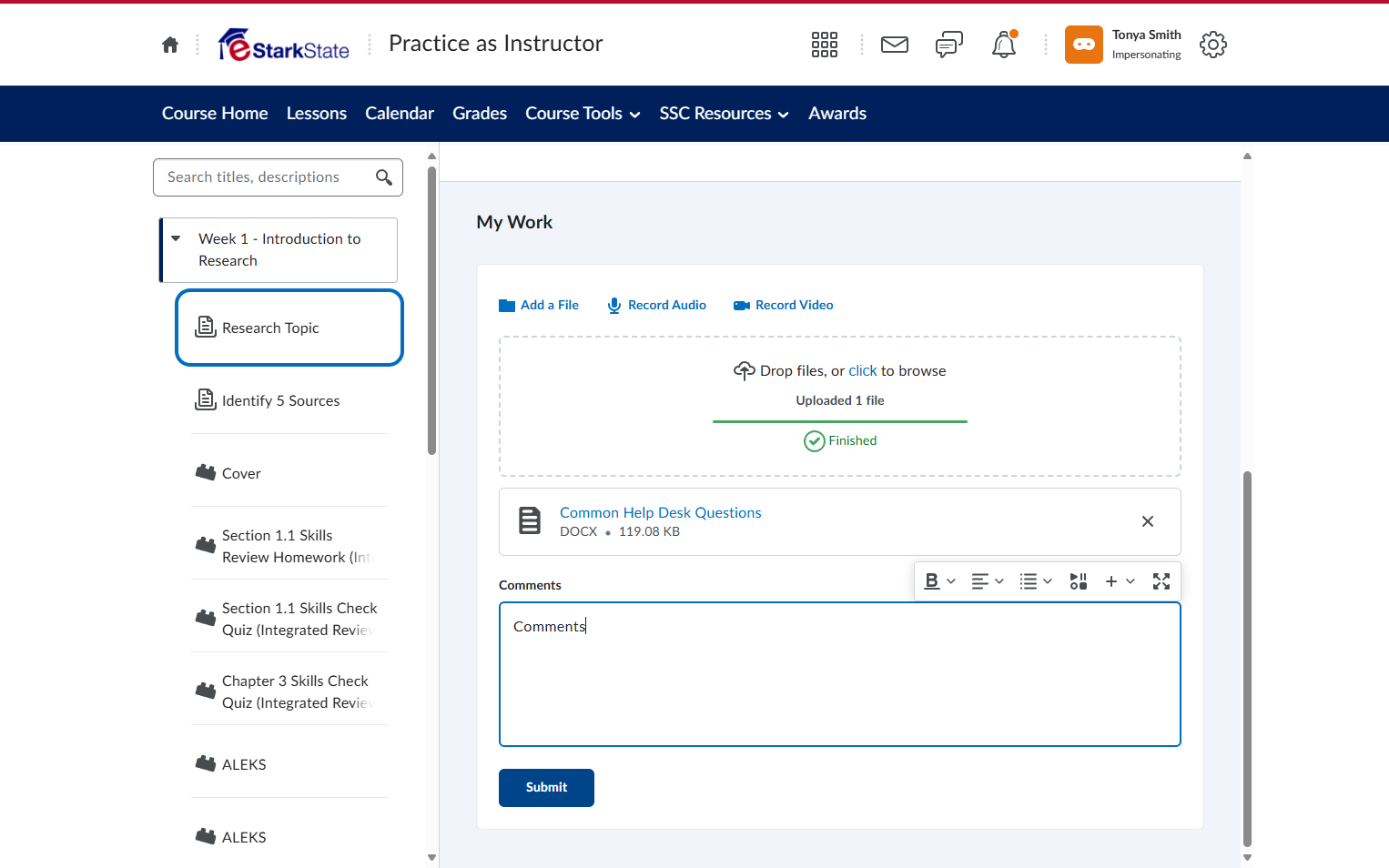The width and height of the screenshot is (1389, 868).
Task: Open the bold formatting dropdown
Action: 940,581
